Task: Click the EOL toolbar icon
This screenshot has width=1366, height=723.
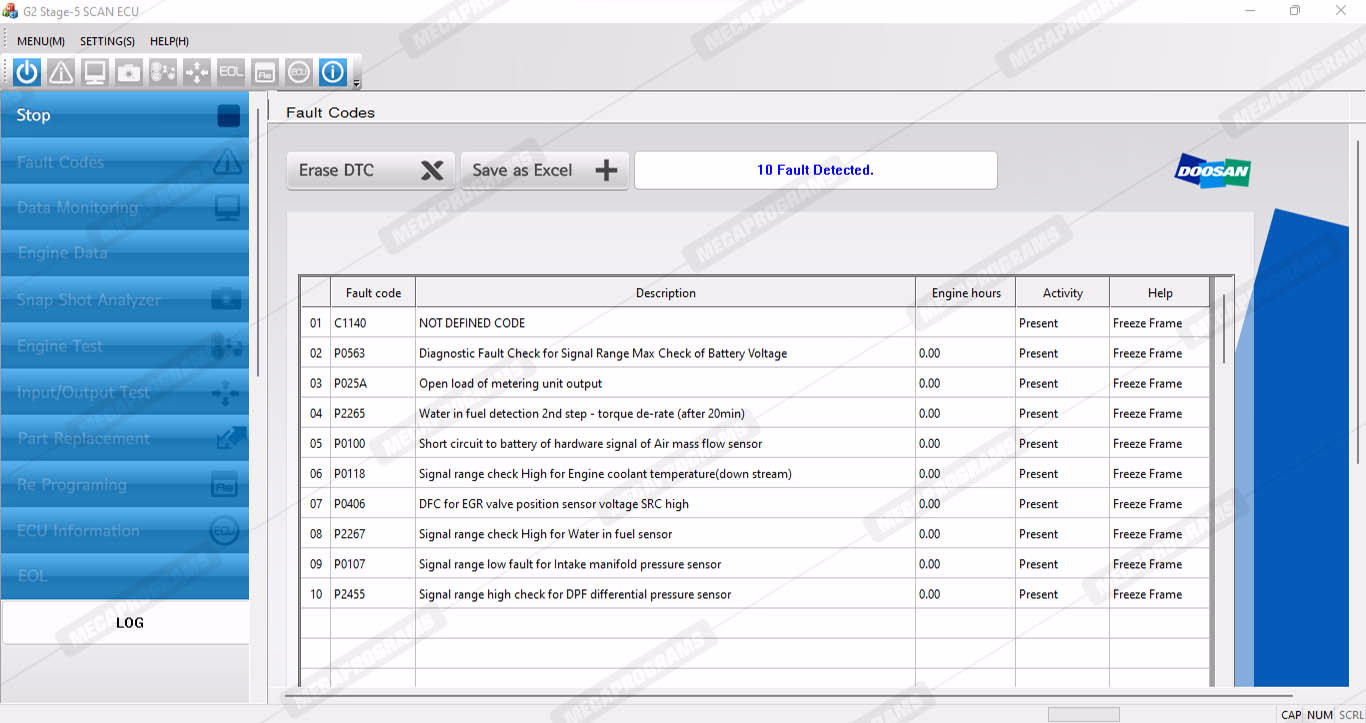Action: (x=231, y=72)
